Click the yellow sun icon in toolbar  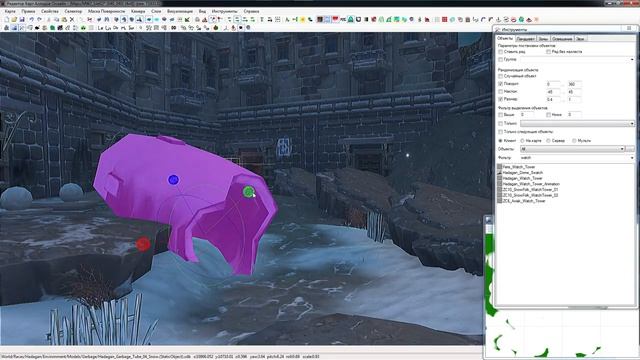(x=303, y=19)
